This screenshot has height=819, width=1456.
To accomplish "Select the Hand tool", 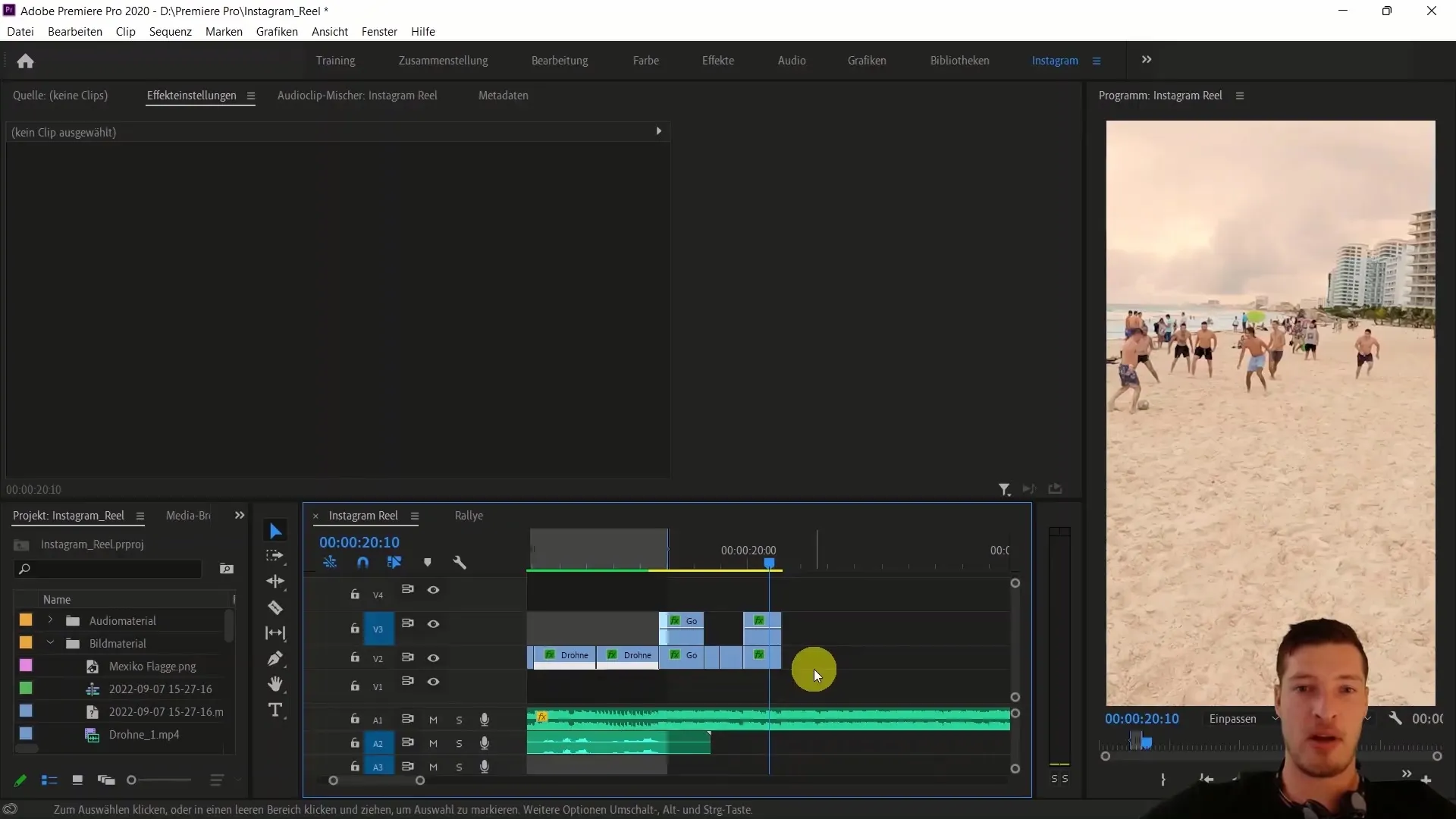I will [x=275, y=684].
